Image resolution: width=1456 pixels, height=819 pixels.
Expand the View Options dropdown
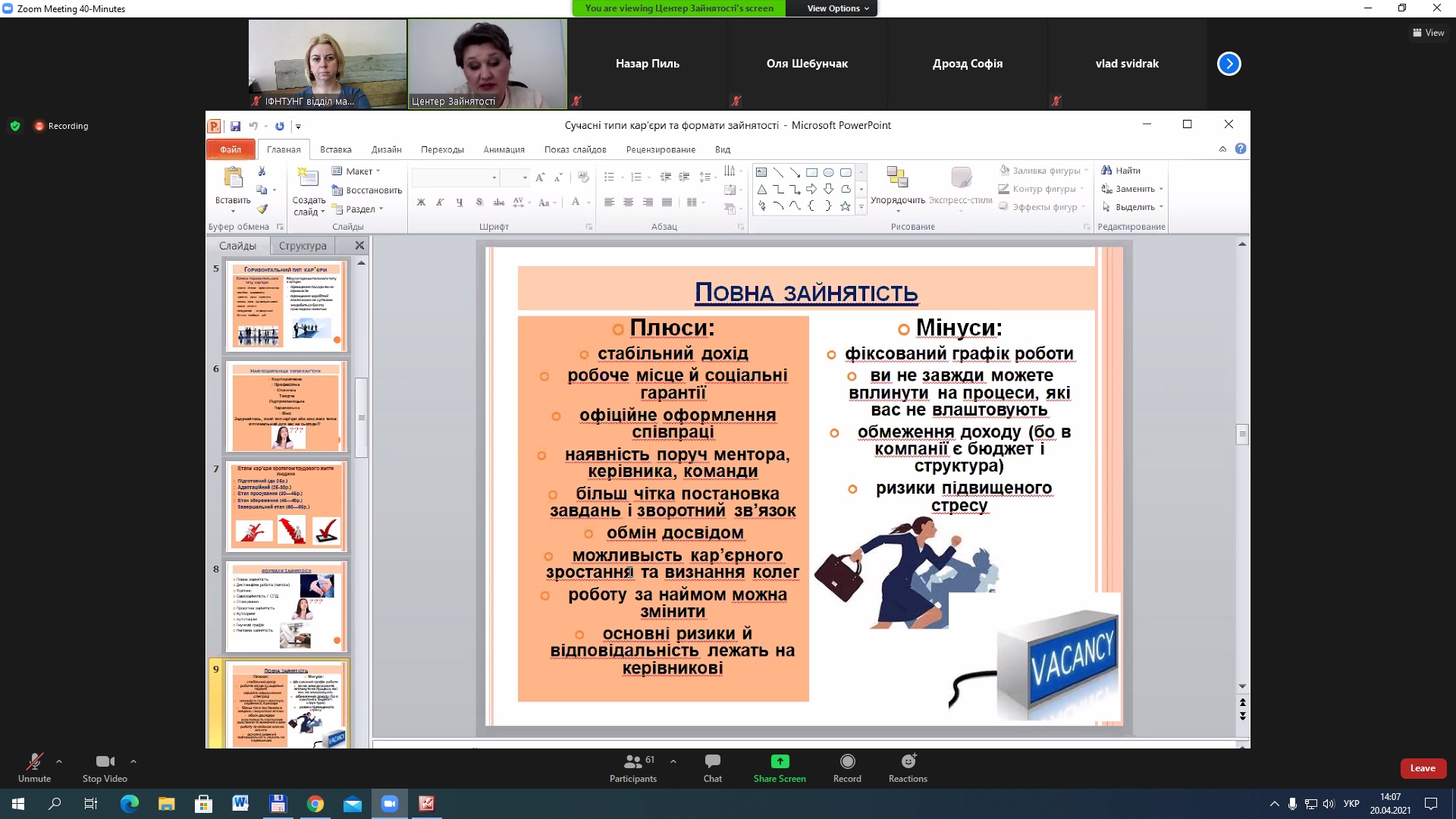point(837,8)
